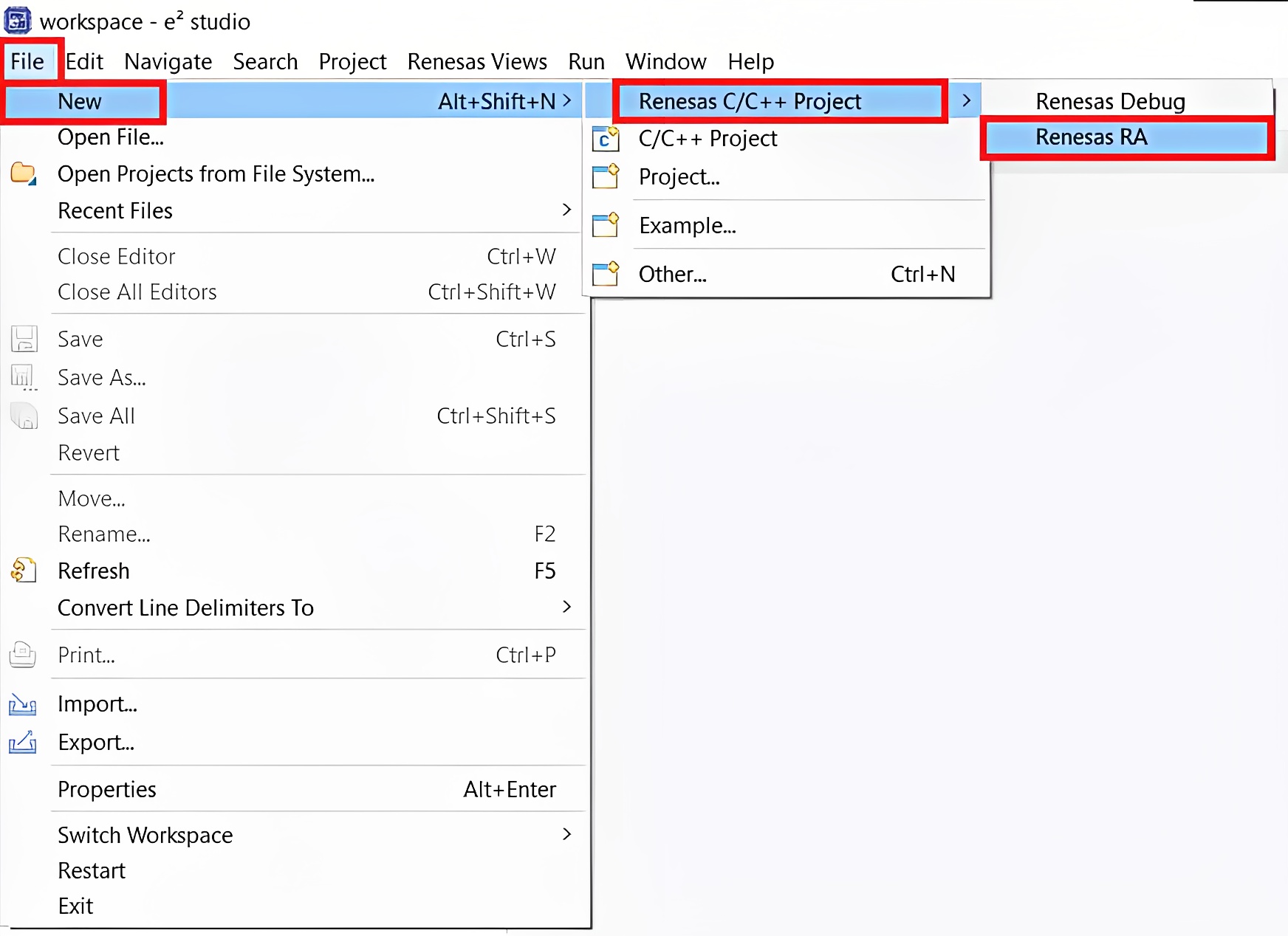Click the Project... wizard icon
Screen dimensions: 1288x936
coord(606,177)
